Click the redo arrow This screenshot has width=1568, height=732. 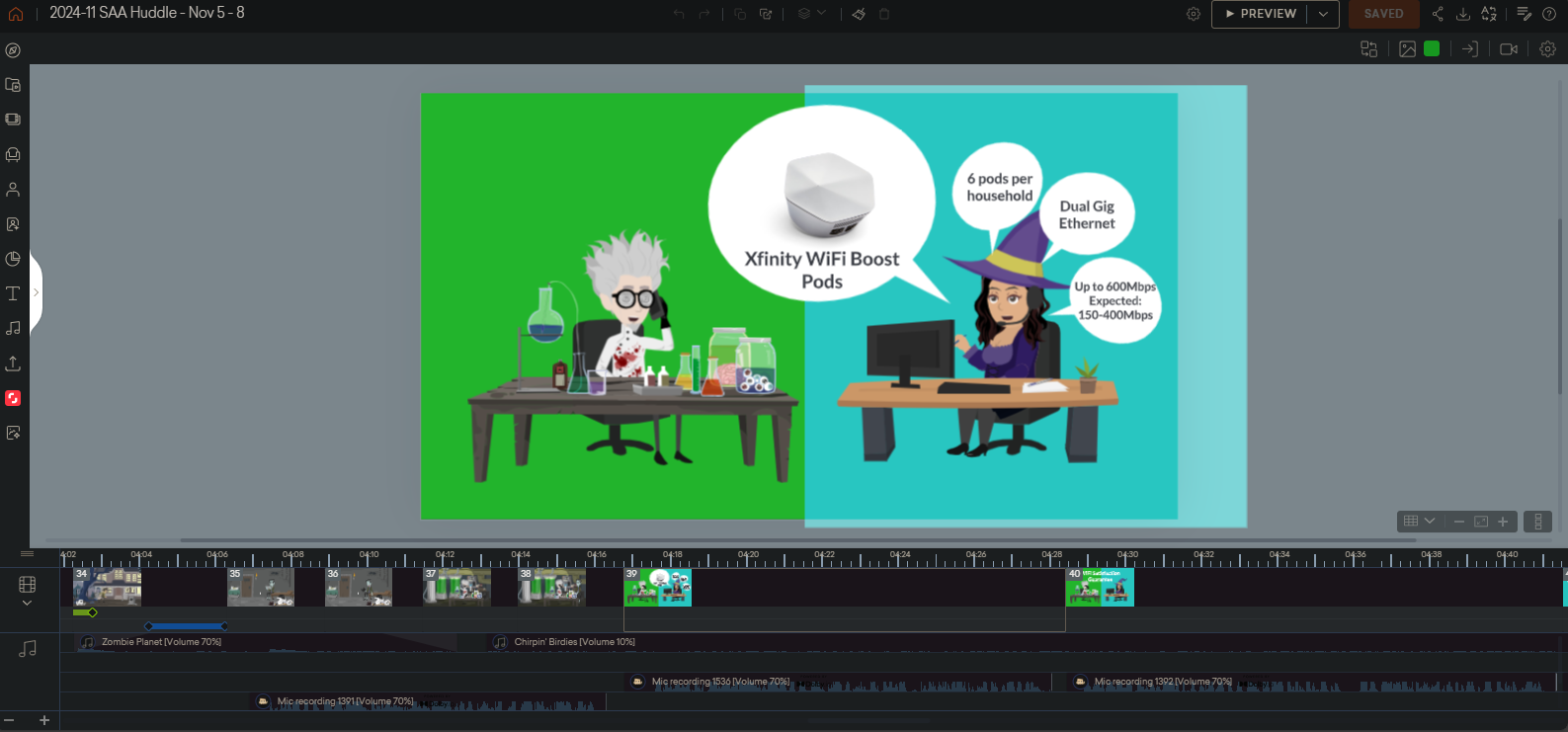coord(704,14)
